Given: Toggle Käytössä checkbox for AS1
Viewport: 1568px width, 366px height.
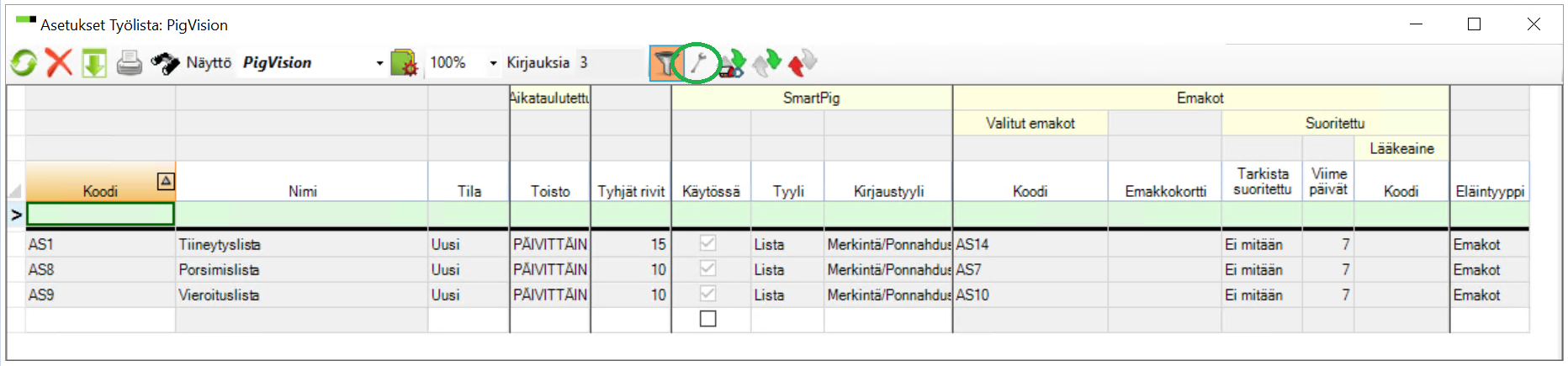Looking at the screenshot, I should [x=708, y=243].
